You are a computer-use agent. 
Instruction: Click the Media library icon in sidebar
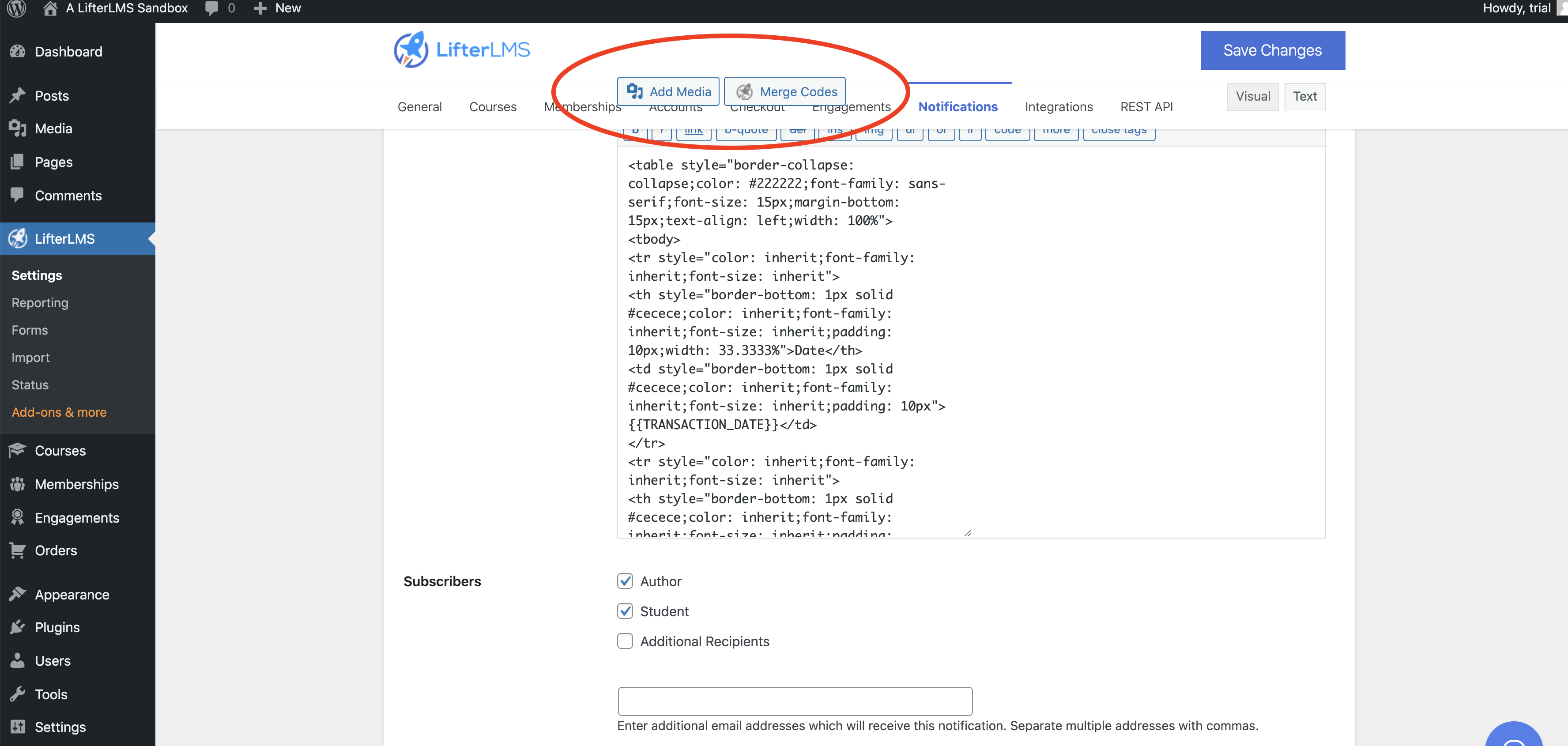point(18,128)
